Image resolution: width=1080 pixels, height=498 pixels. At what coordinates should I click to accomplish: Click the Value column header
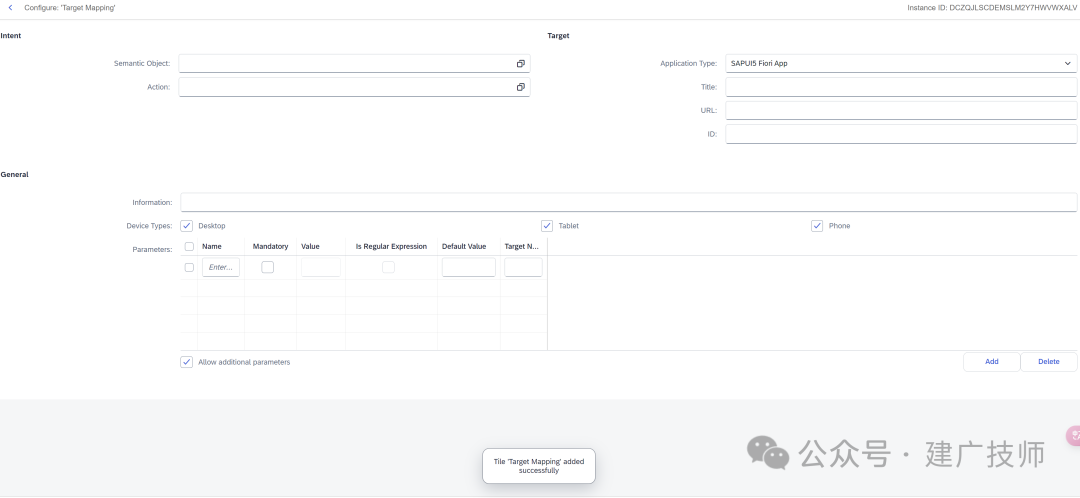tap(310, 247)
